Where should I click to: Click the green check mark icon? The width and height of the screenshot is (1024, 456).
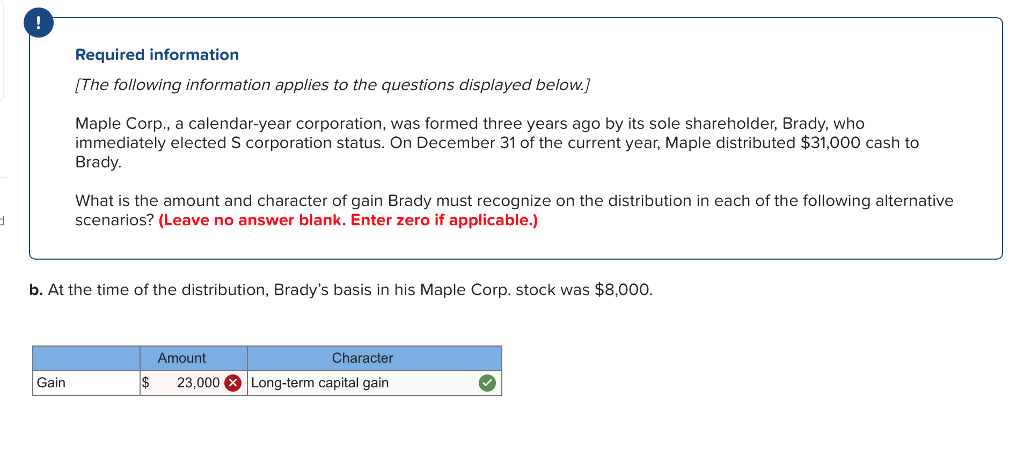pos(486,383)
